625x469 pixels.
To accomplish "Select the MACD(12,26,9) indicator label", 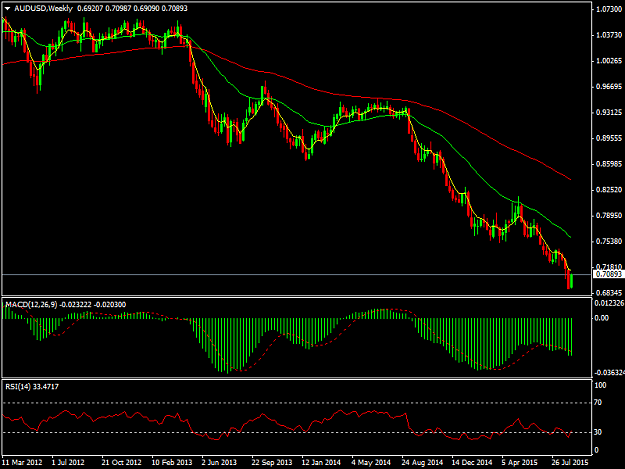I will pyautogui.click(x=31, y=305).
